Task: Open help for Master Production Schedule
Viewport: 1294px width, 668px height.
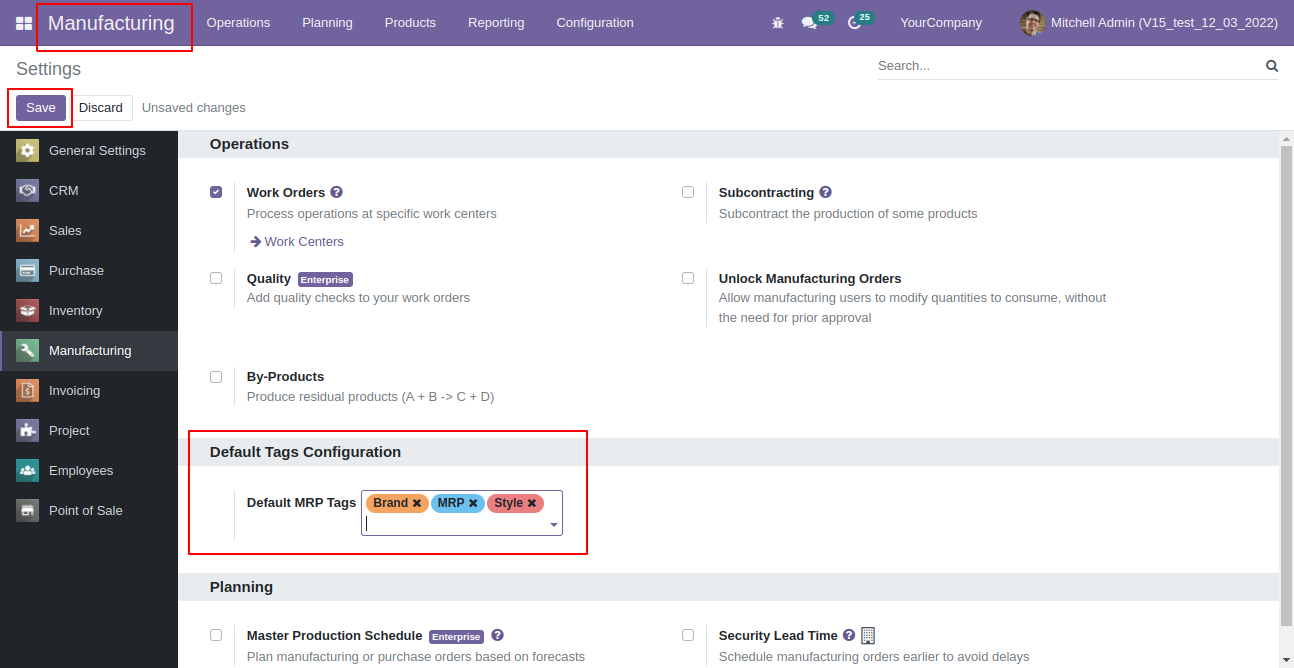Action: 497,635
